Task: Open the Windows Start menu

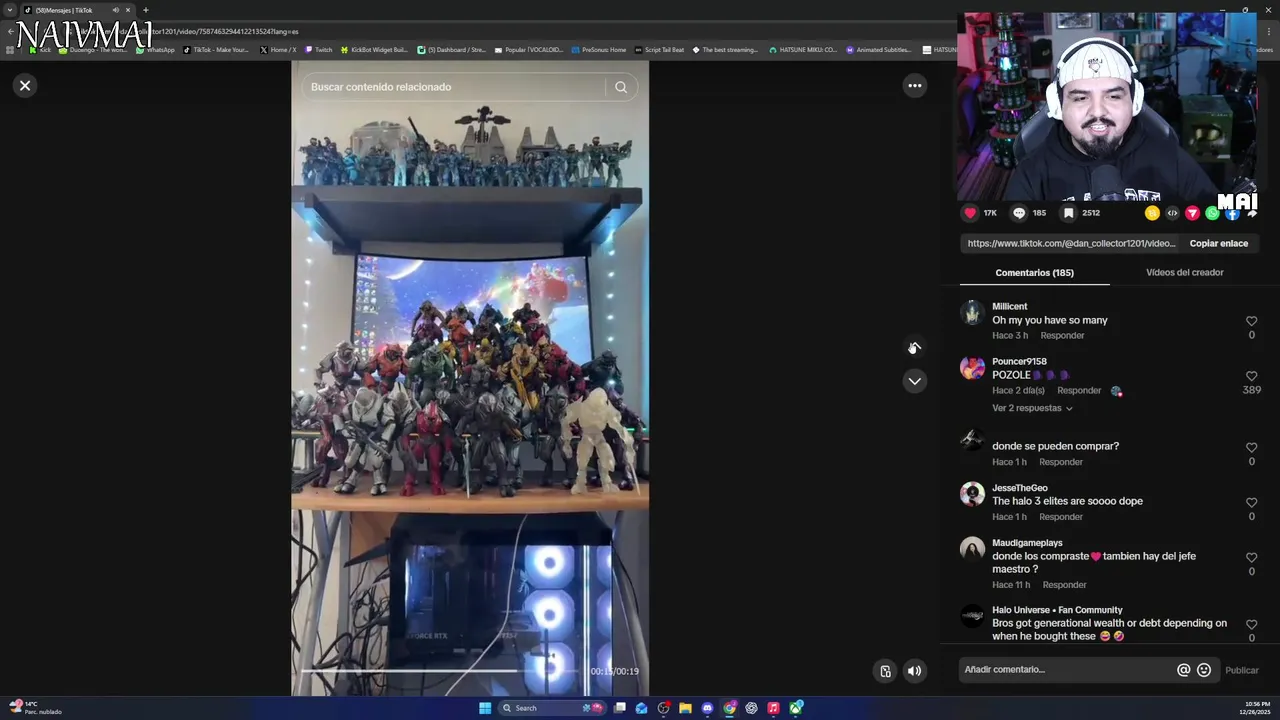Action: (x=485, y=708)
